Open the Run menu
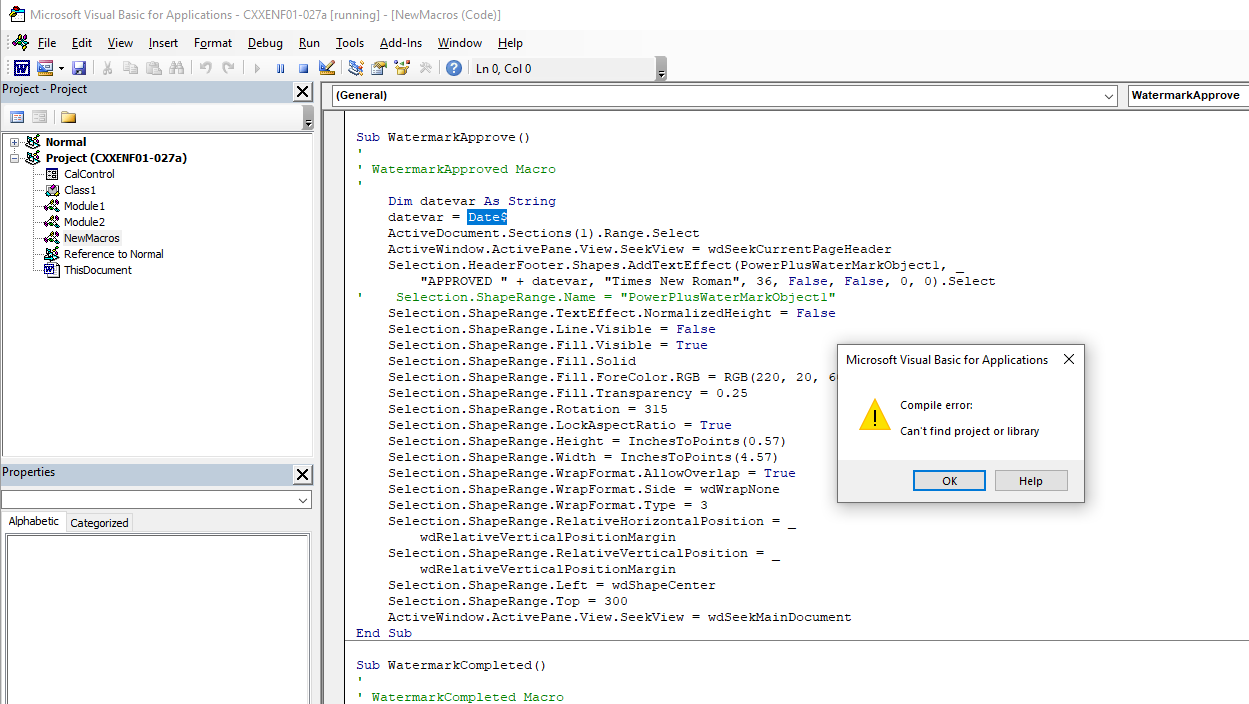 tap(309, 43)
